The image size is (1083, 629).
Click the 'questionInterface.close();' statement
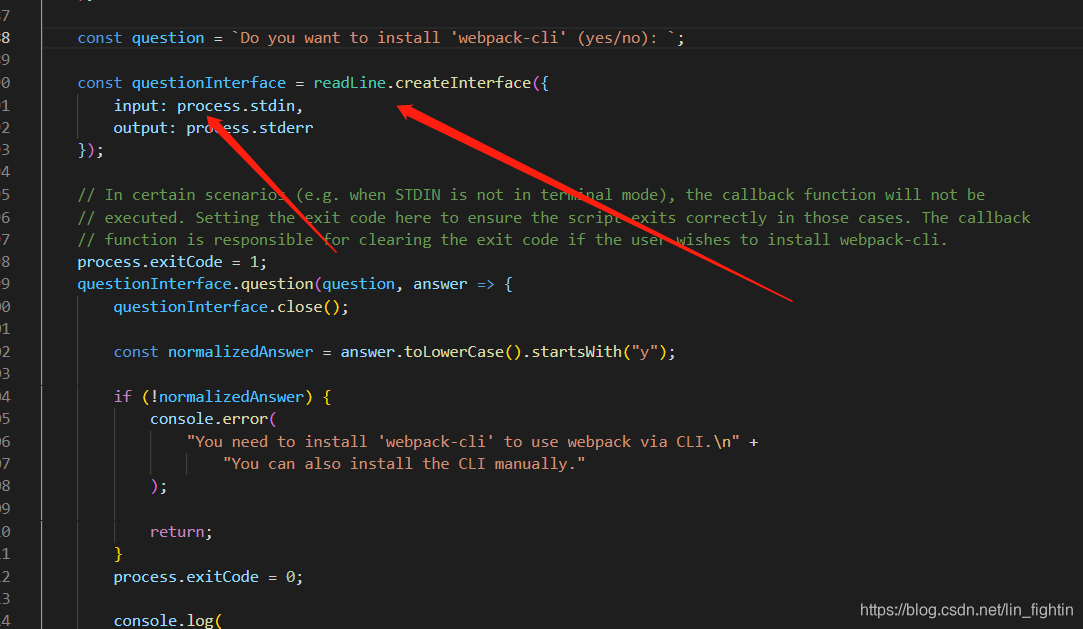(x=231, y=307)
